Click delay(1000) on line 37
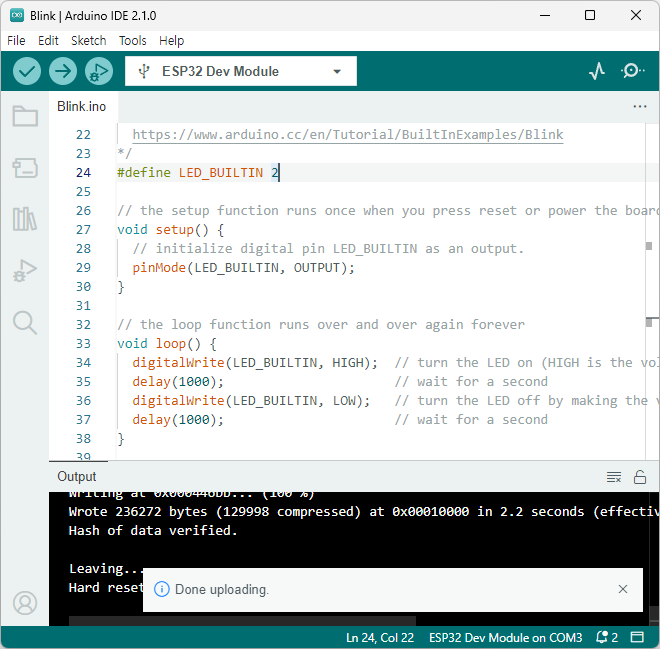This screenshot has width=660, height=649. pos(178,420)
